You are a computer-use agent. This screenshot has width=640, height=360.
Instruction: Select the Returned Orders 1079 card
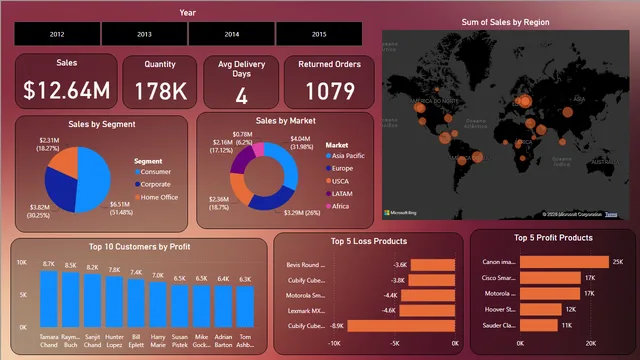[x=329, y=82]
